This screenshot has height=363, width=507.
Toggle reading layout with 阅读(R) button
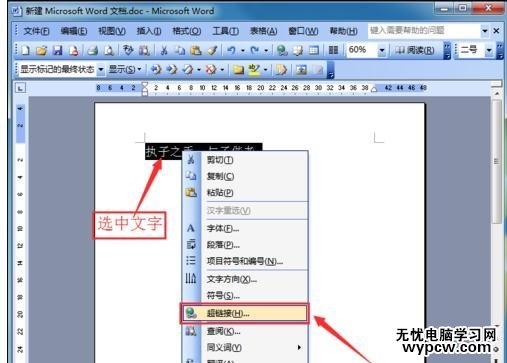tap(415, 50)
